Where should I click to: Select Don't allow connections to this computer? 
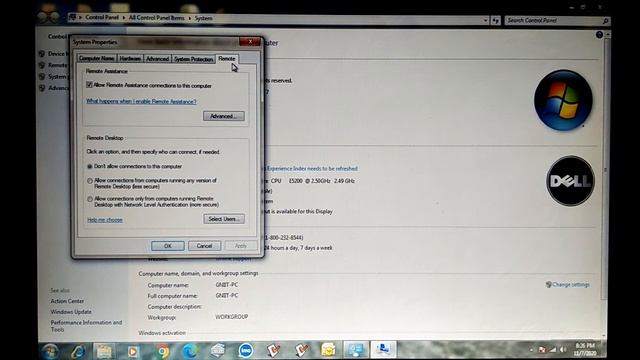click(90, 167)
